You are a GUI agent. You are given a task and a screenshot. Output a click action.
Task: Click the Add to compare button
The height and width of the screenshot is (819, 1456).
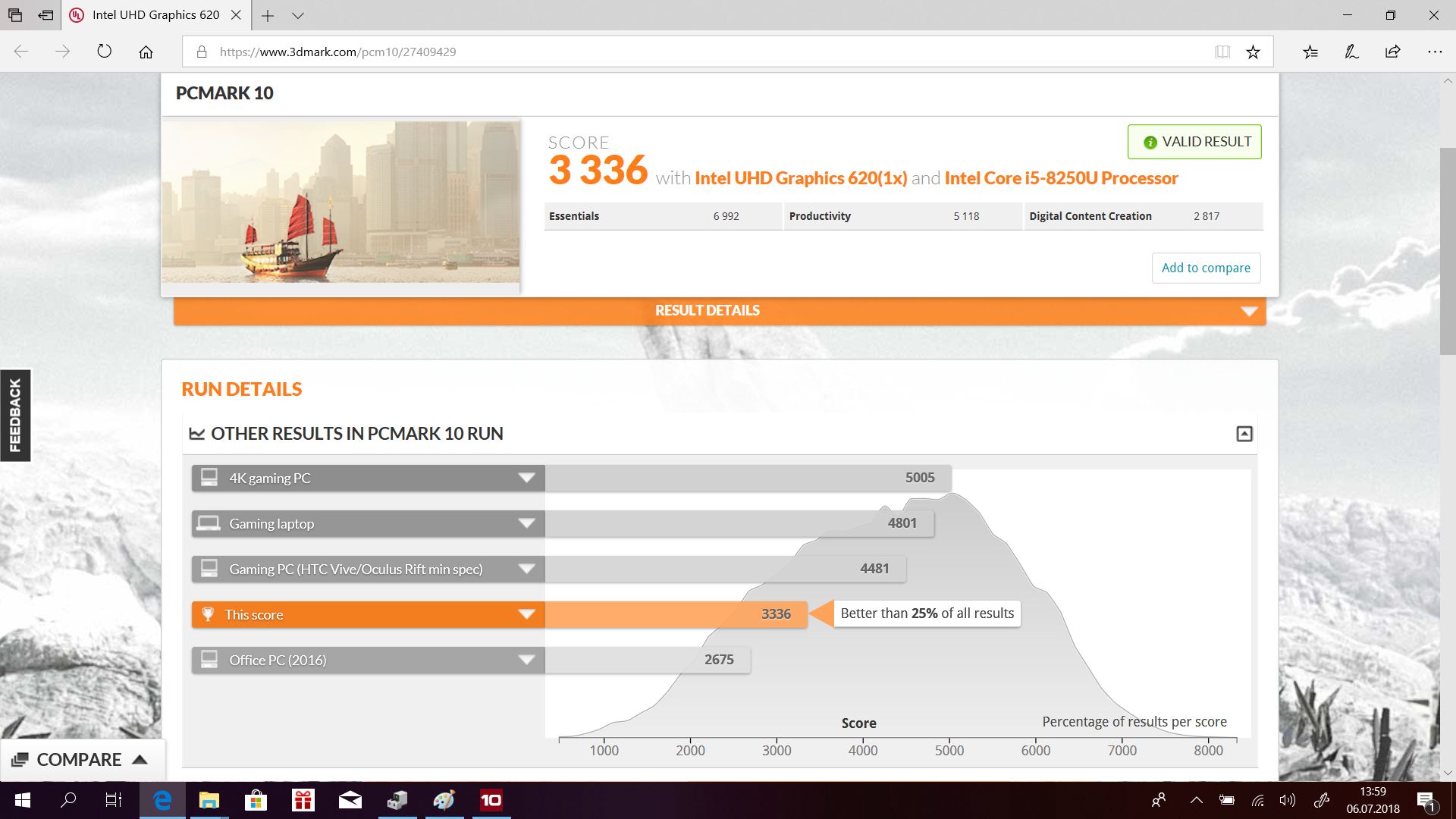pos(1205,268)
